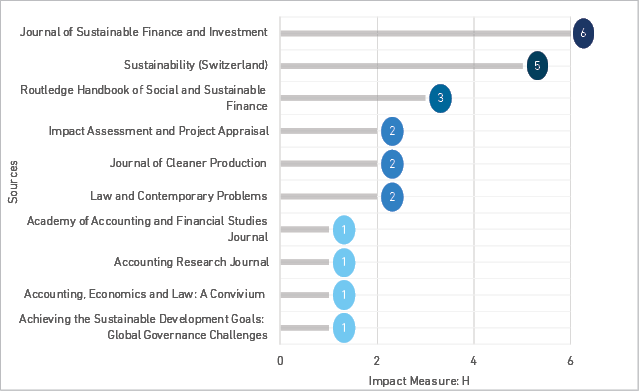The height and width of the screenshot is (391, 639).
Task: Click the gray bar for Sustainability (Switzerland)
Action: [401, 66]
